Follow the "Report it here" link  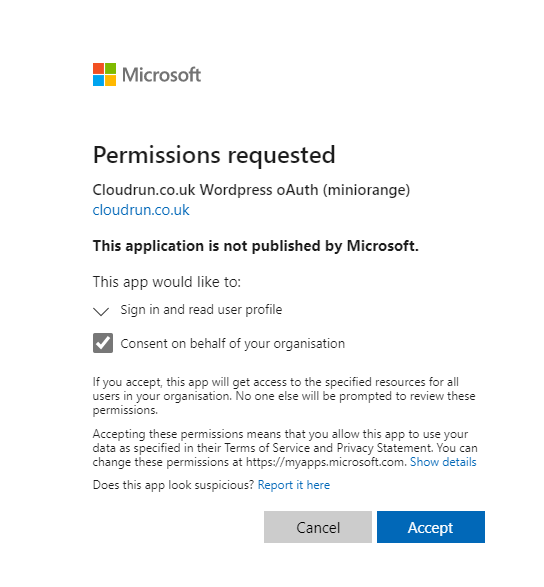(x=294, y=485)
